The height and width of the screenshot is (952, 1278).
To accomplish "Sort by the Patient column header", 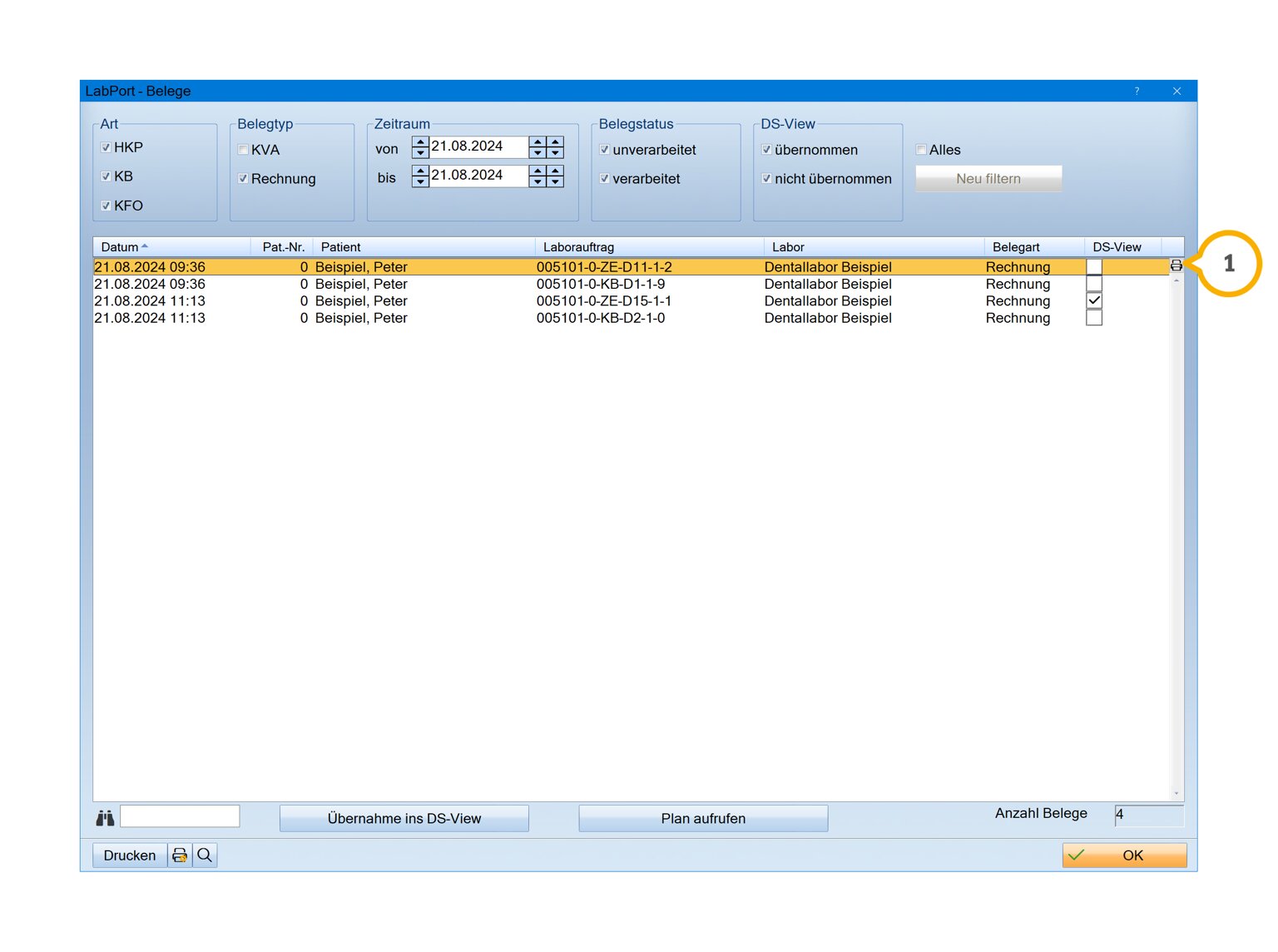I will click(x=424, y=247).
